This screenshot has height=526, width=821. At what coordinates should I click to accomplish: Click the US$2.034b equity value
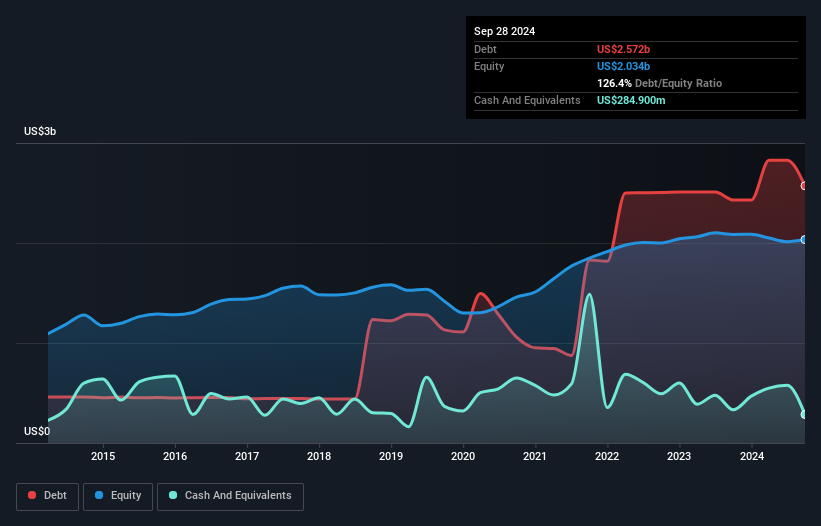pos(623,66)
